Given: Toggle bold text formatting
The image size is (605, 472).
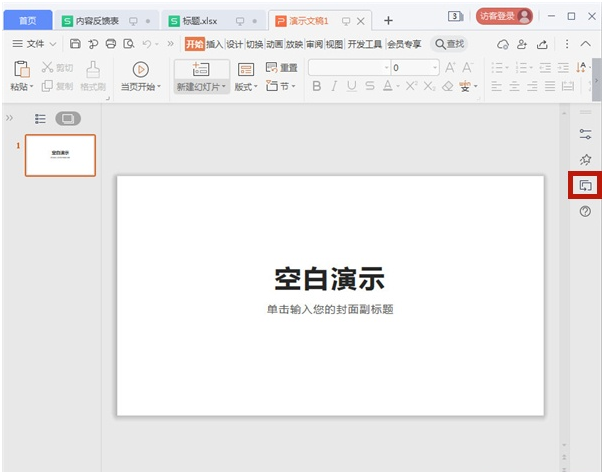Looking at the screenshot, I should [x=317, y=87].
